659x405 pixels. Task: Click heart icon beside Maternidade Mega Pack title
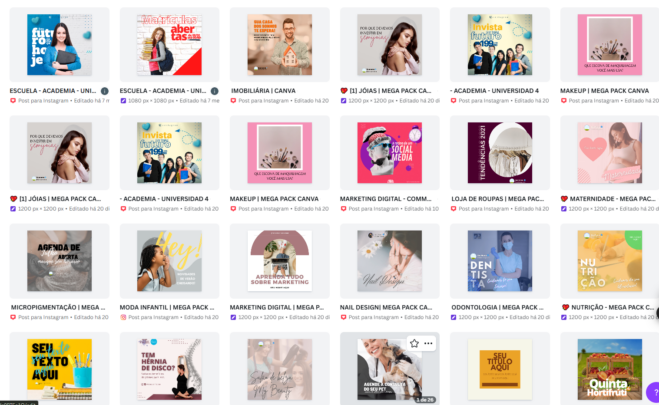(x=564, y=199)
